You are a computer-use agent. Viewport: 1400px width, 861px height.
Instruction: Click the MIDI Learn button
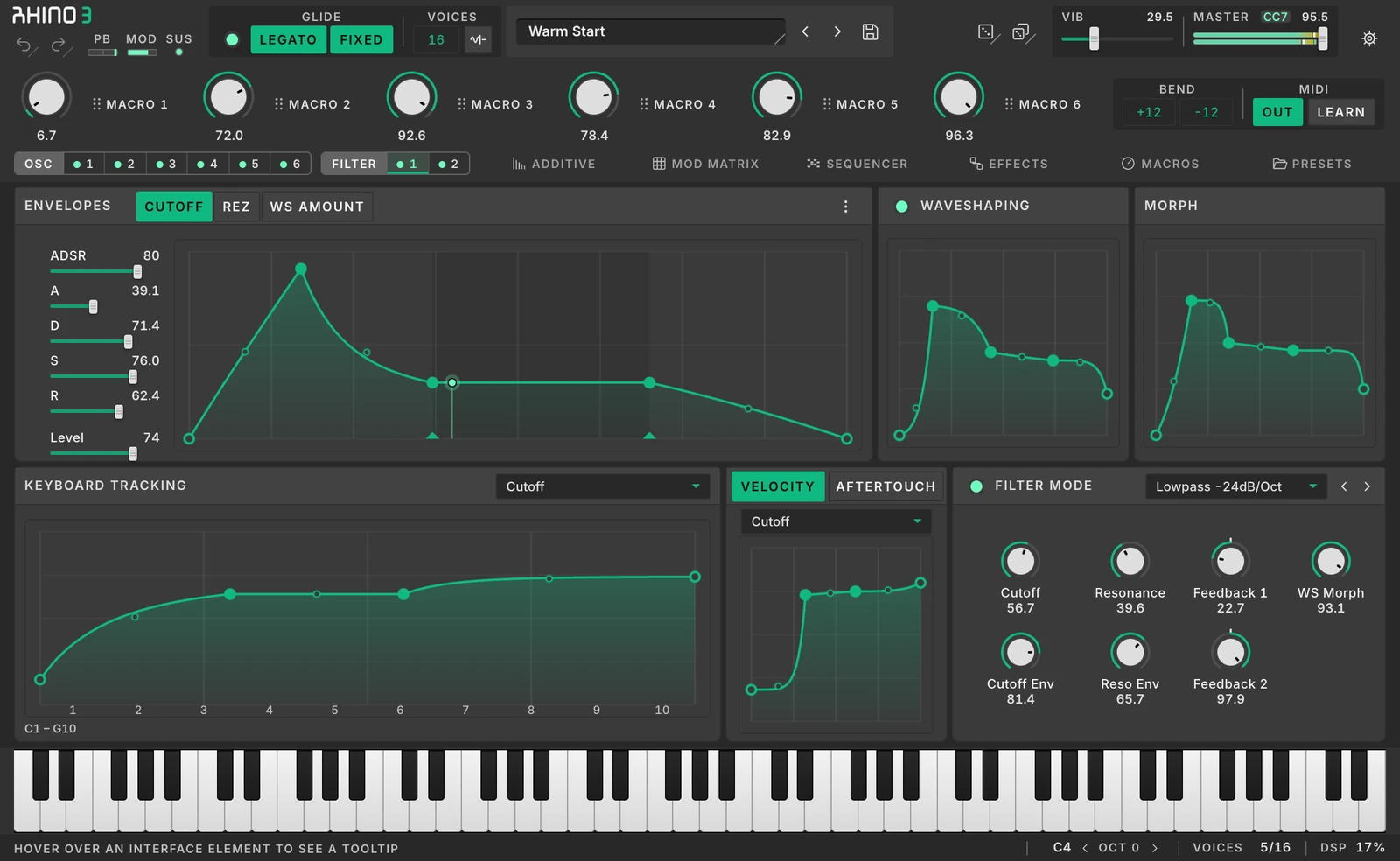pyautogui.click(x=1340, y=112)
